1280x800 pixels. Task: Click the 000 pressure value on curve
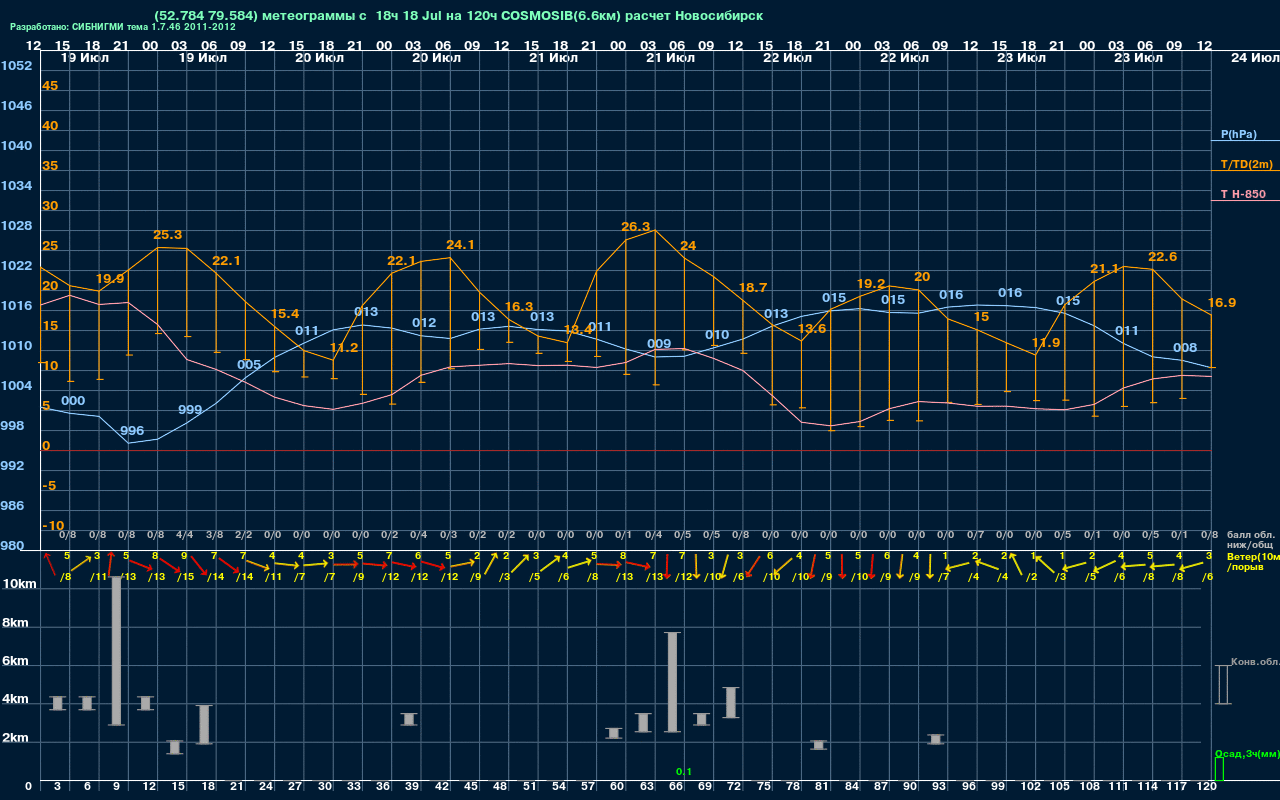(73, 401)
